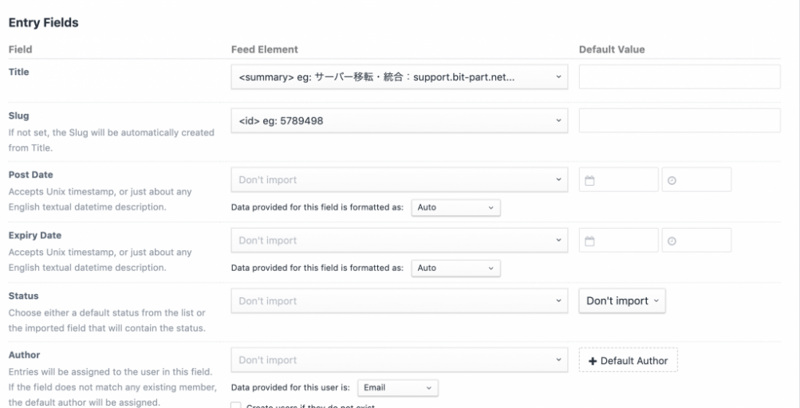This screenshot has width=800, height=408.
Task: Change Post Date format from Auto
Action: (454, 208)
